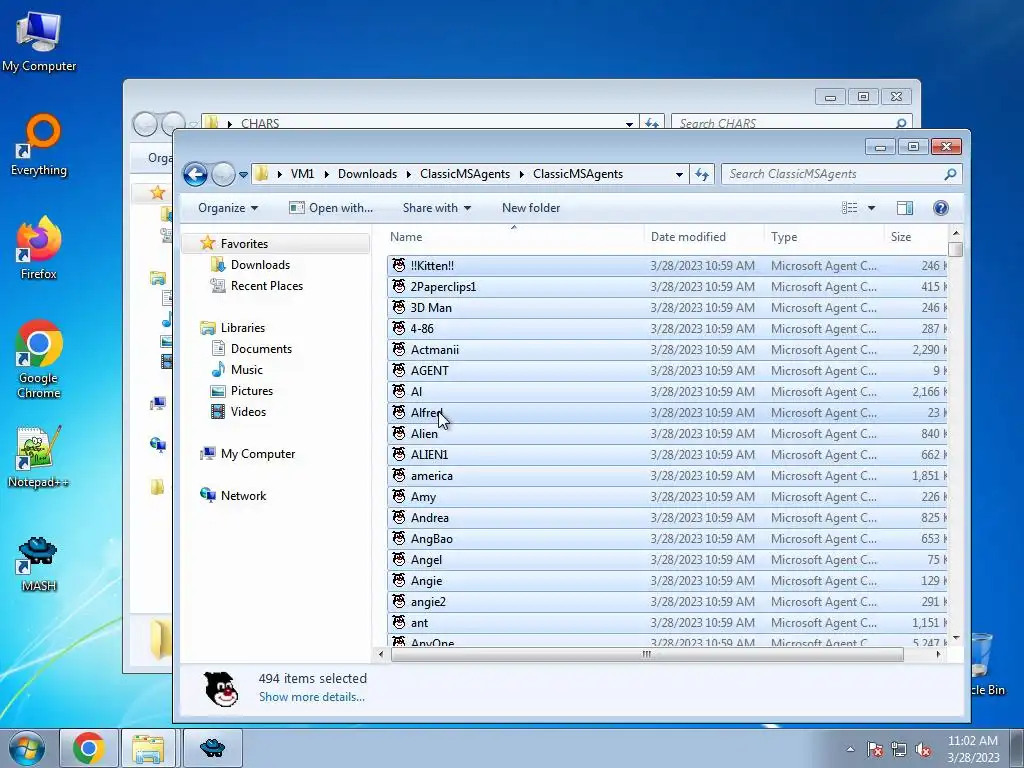Screen dimensions: 1024x768
Task: Open Downloads in the navigation pane
Action: tap(260, 264)
